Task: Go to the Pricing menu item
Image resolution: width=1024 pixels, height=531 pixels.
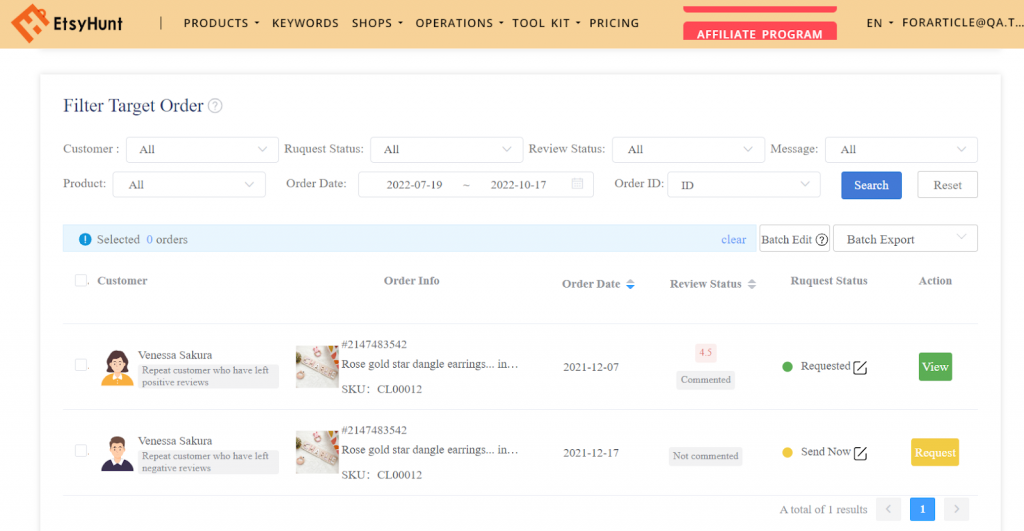Action: tap(614, 23)
